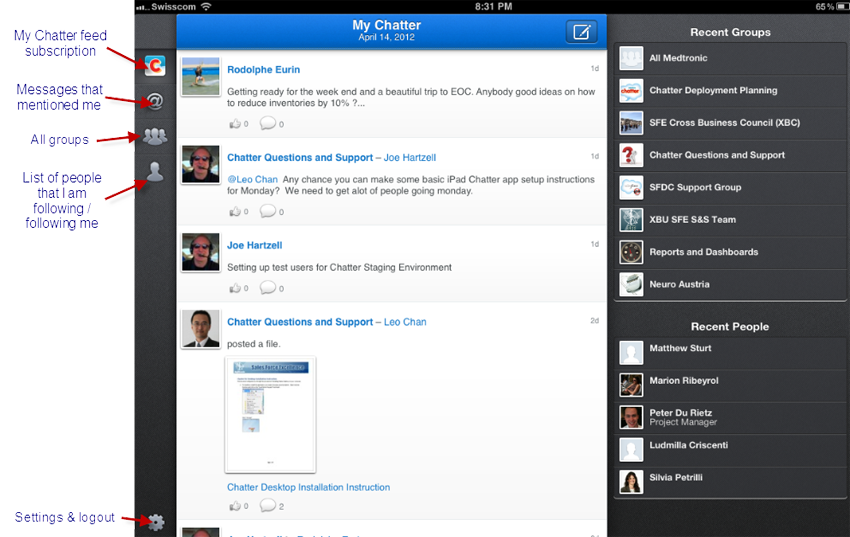Tap the @Leo Chan mention

(252, 179)
